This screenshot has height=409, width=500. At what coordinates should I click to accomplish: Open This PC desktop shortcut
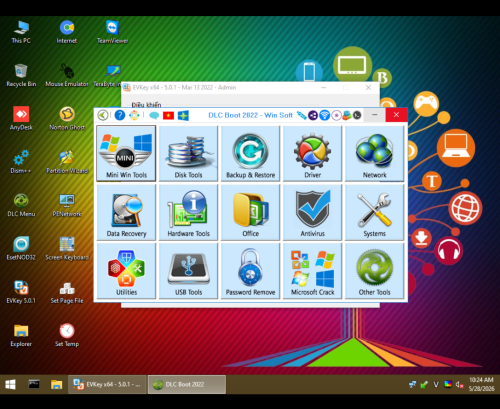tap(21, 32)
